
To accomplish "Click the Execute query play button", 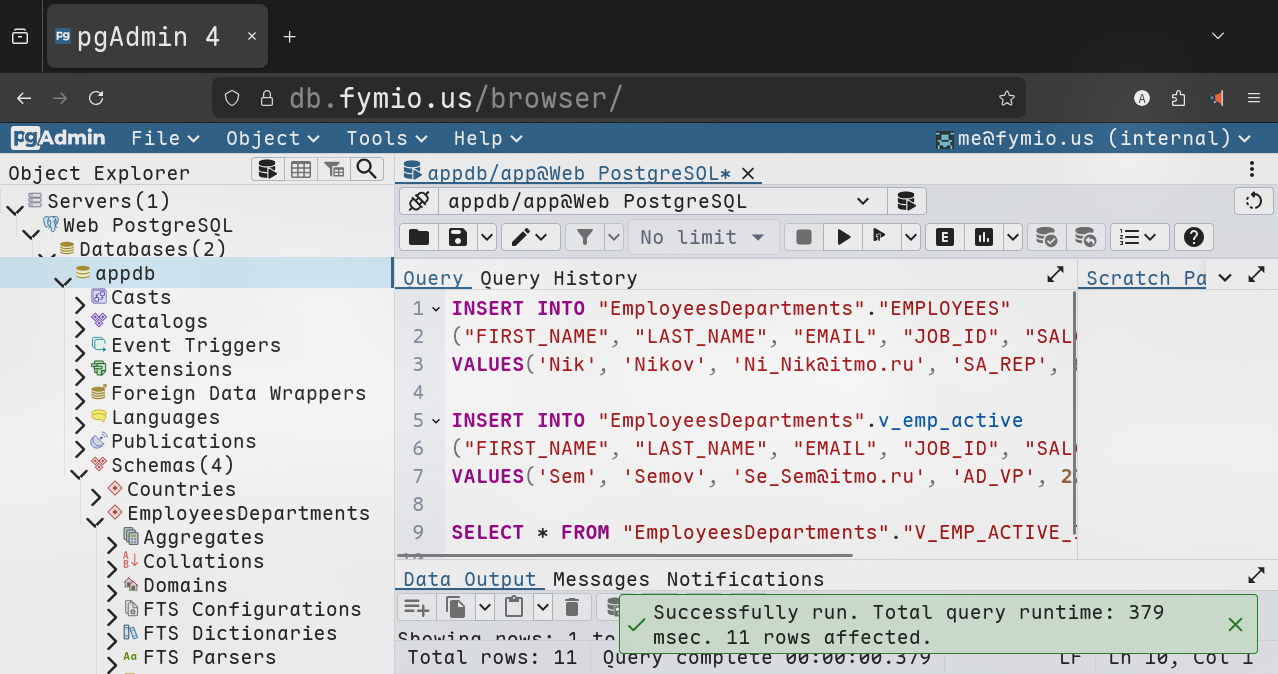I will click(x=844, y=237).
